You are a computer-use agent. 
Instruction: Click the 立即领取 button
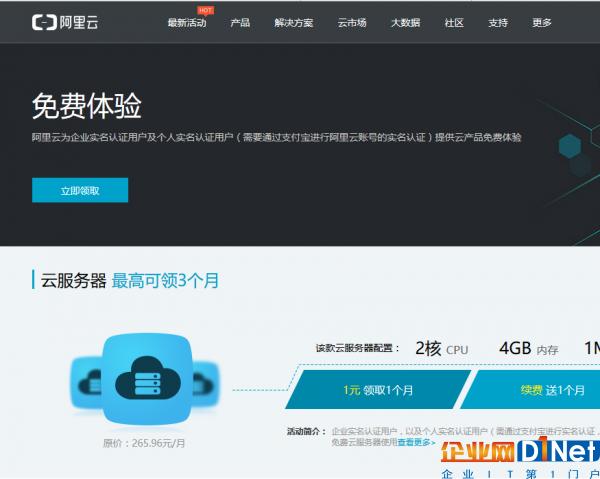[x=80, y=190]
